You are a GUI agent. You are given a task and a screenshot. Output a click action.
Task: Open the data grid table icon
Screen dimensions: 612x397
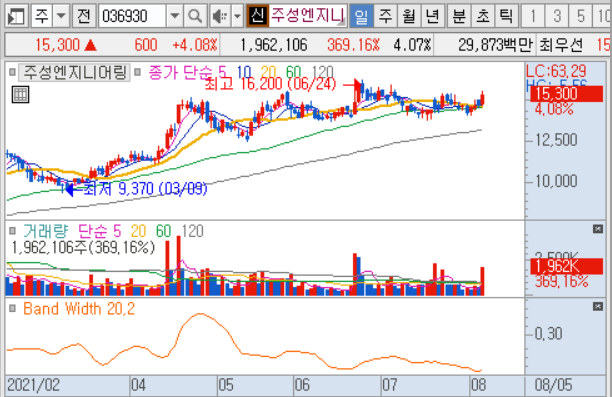point(20,94)
